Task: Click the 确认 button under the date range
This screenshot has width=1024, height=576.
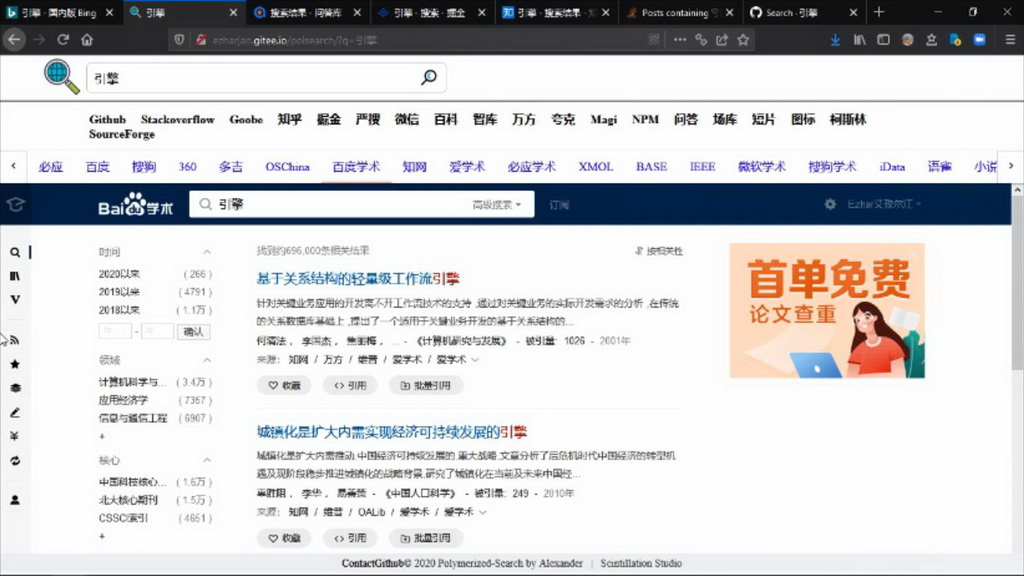Action: (x=193, y=331)
